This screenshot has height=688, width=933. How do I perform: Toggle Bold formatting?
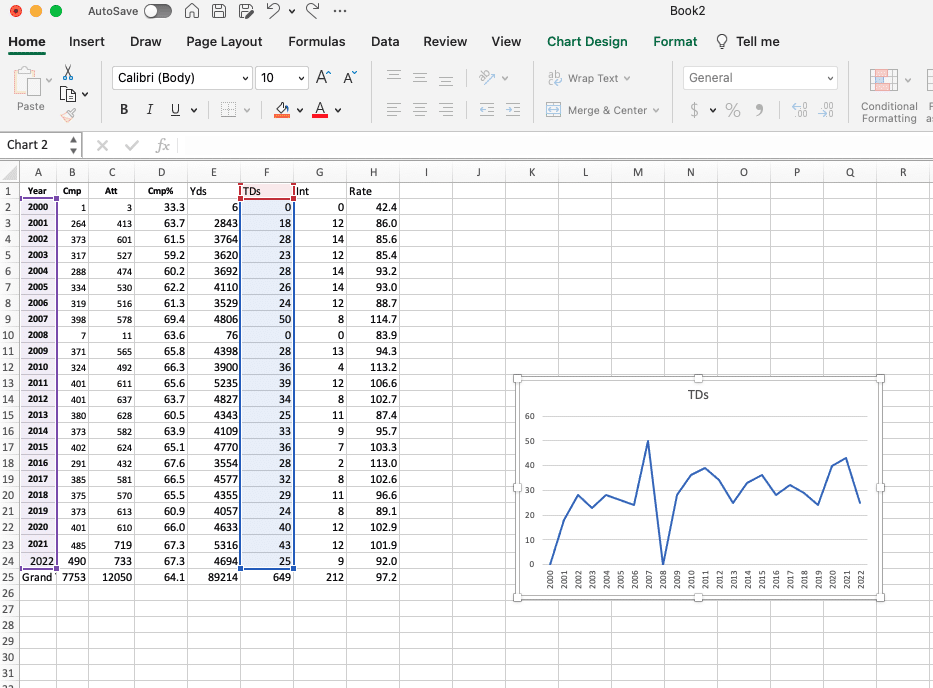124,110
